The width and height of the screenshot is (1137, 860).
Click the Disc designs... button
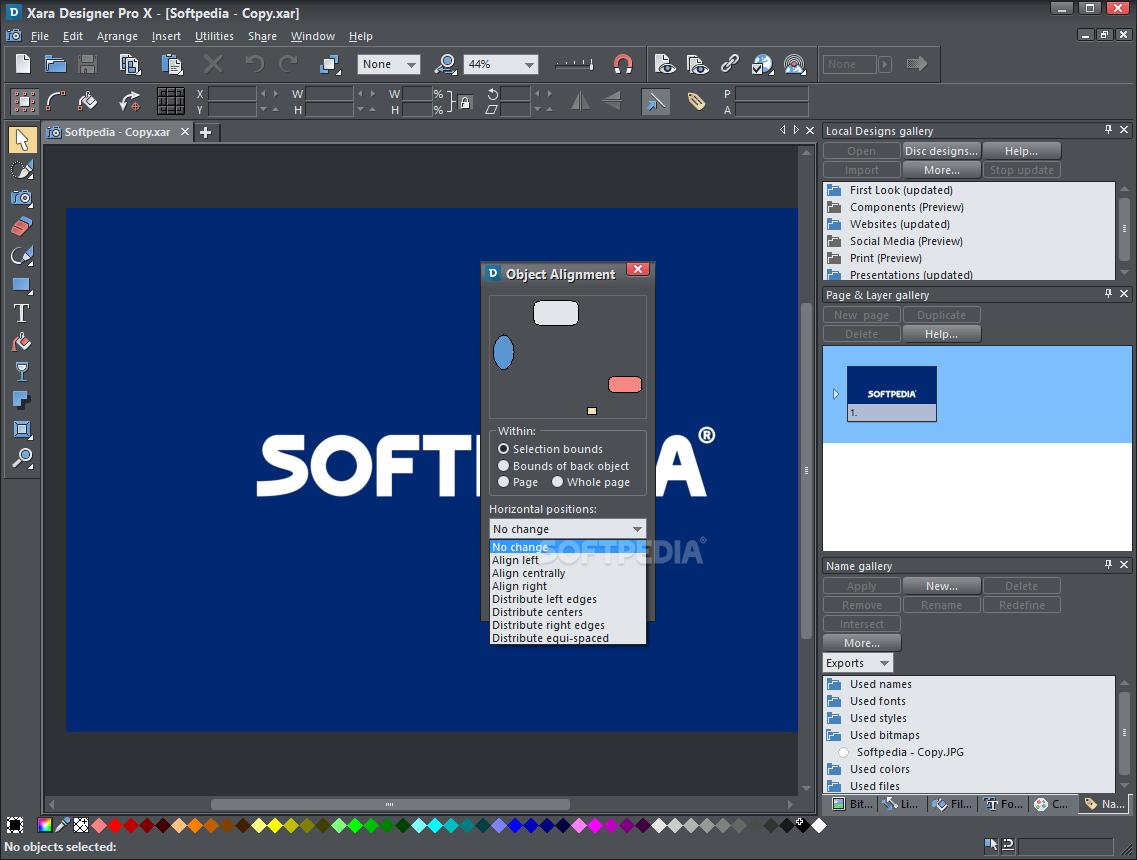click(x=941, y=151)
